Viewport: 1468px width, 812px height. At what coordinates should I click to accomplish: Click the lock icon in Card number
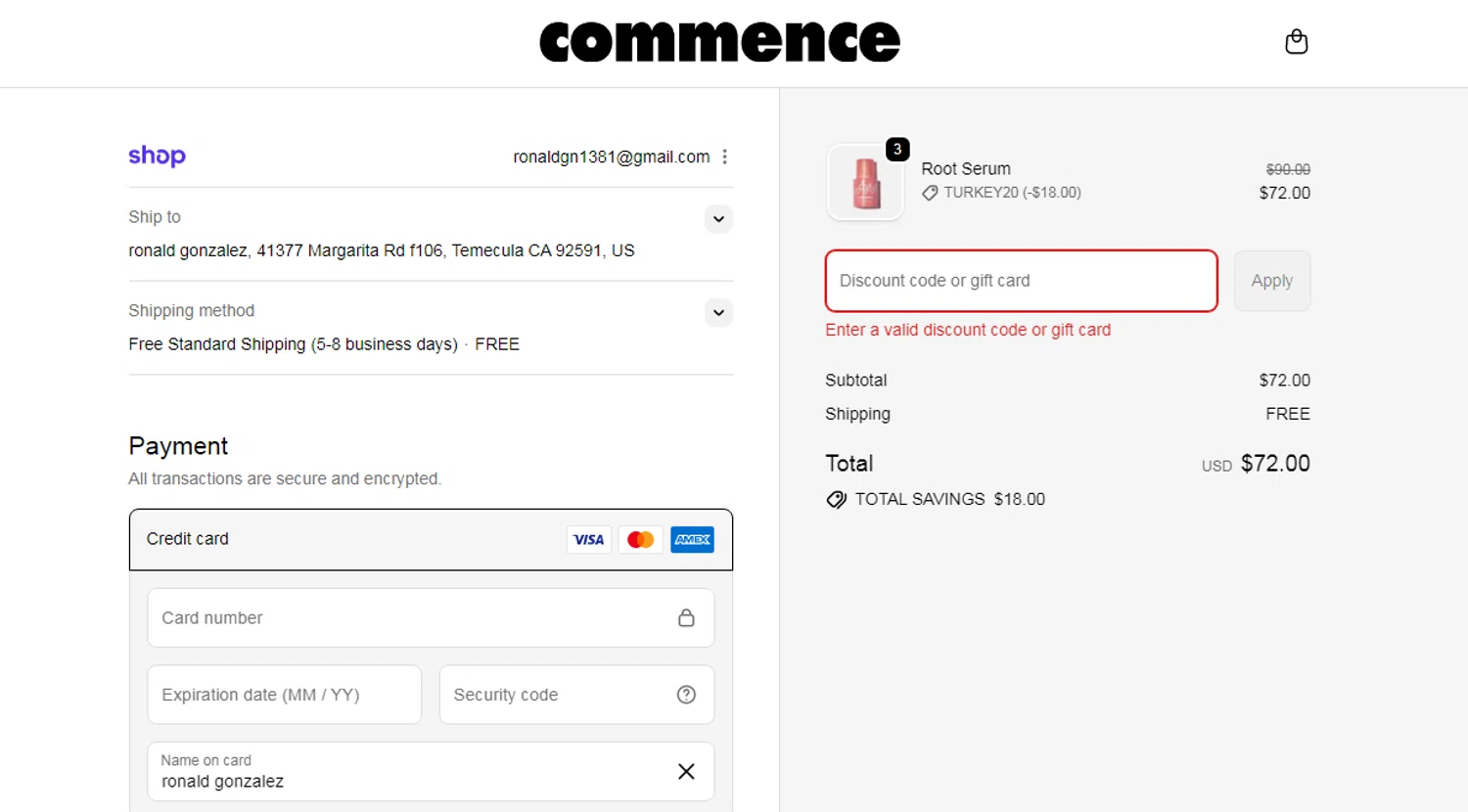(686, 617)
